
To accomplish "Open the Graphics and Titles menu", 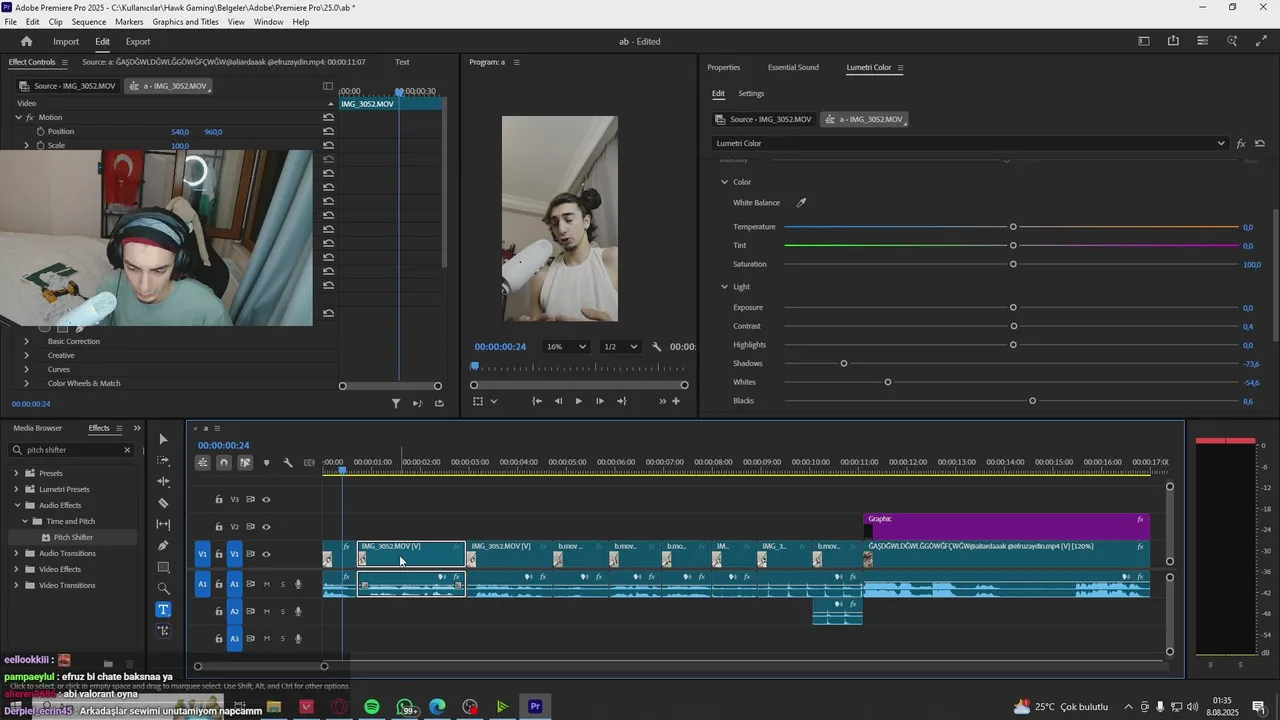I will pyautogui.click(x=185, y=21).
